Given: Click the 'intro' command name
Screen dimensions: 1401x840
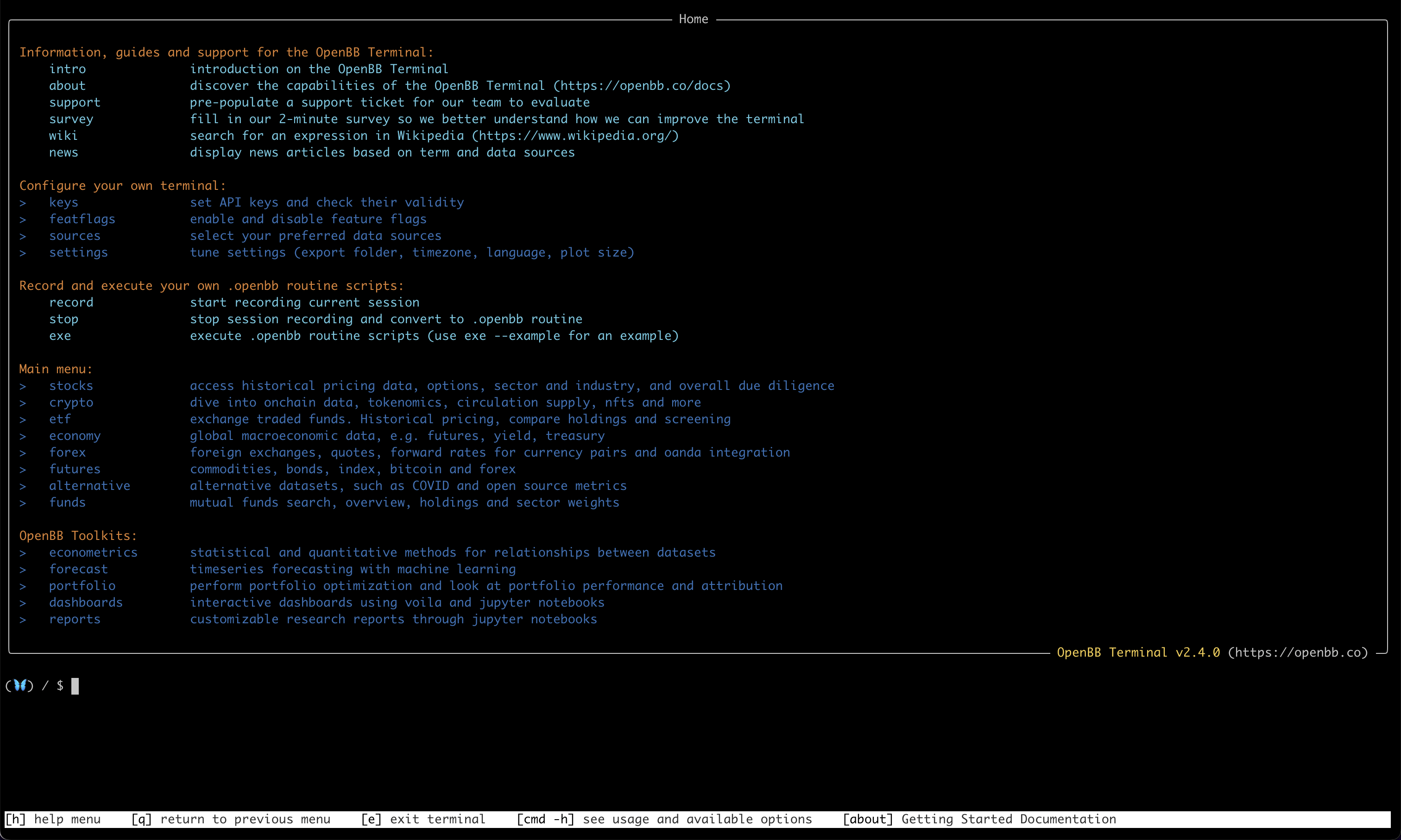Looking at the screenshot, I should pos(67,69).
